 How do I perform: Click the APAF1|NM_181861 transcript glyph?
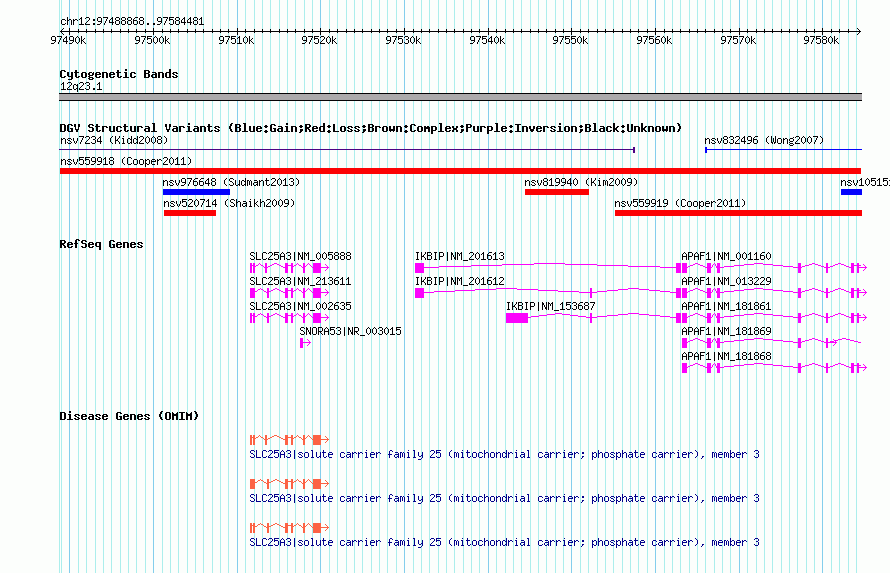(x=774, y=318)
